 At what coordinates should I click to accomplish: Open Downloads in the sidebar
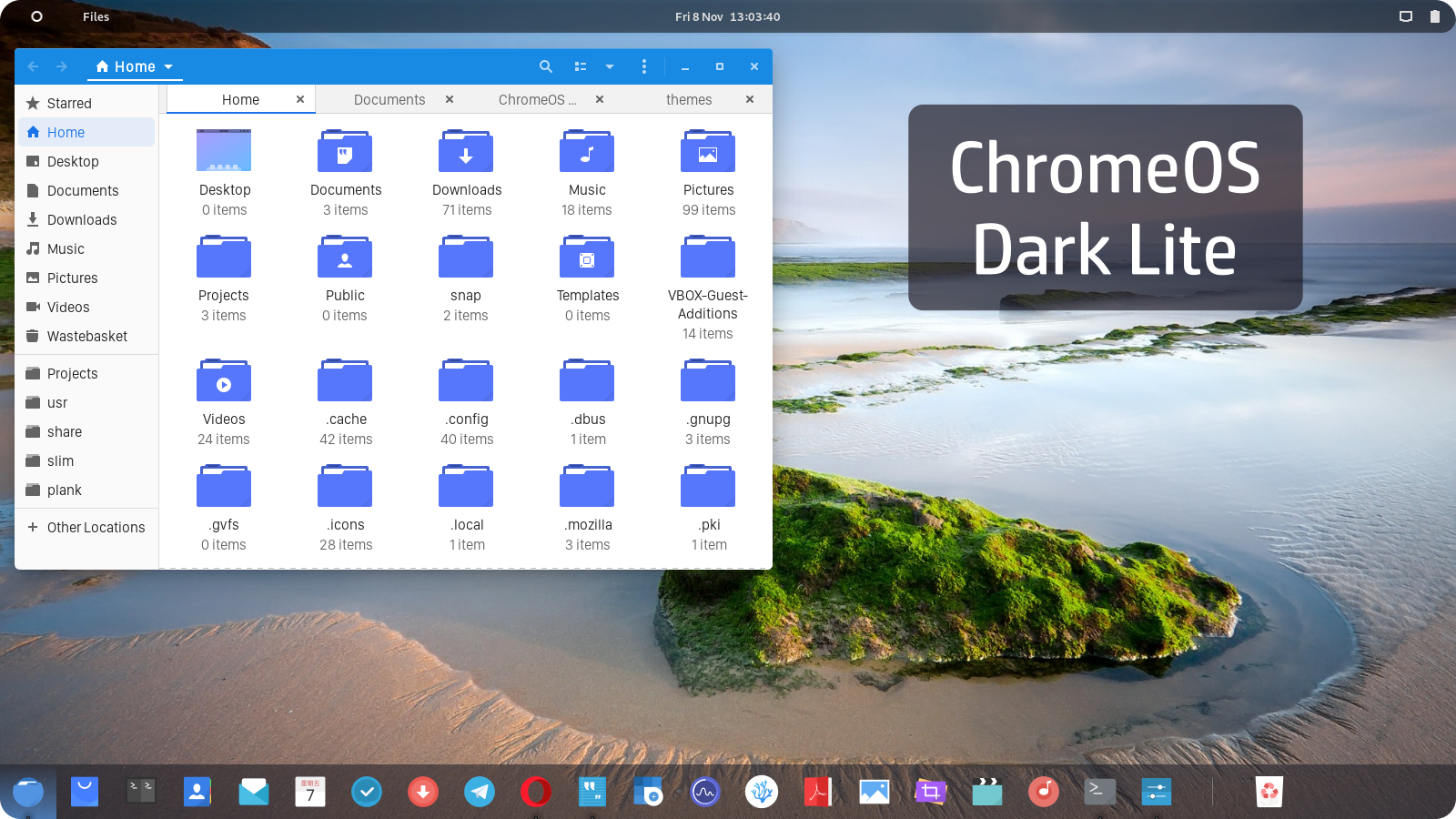[86, 219]
